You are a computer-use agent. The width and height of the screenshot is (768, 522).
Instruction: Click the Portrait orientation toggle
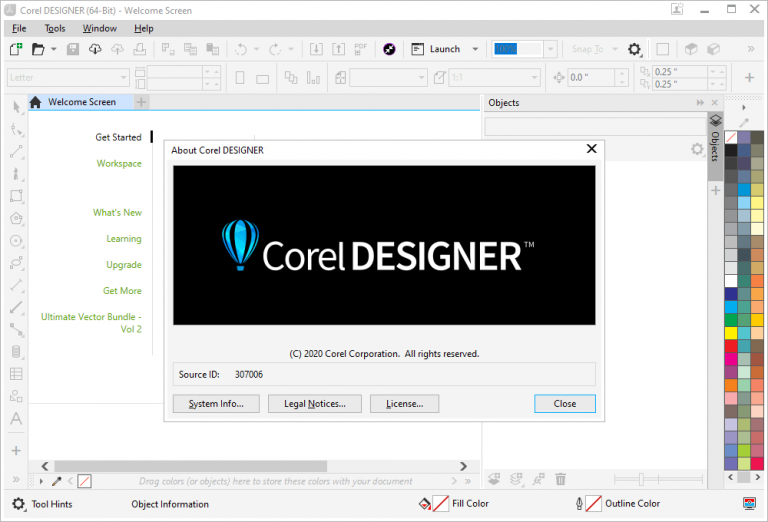[240, 77]
